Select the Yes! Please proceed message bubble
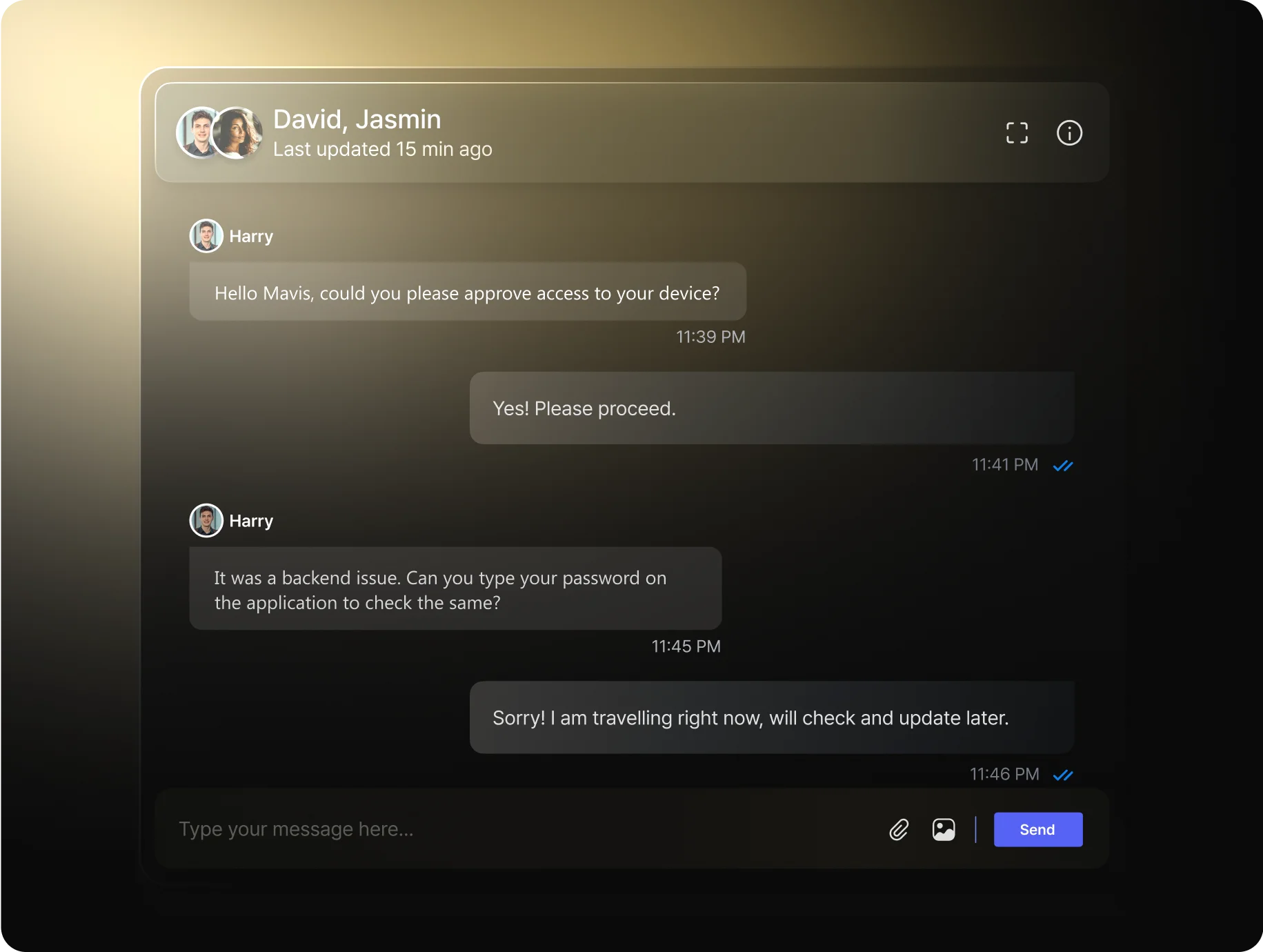The width and height of the screenshot is (1263, 952). point(771,408)
